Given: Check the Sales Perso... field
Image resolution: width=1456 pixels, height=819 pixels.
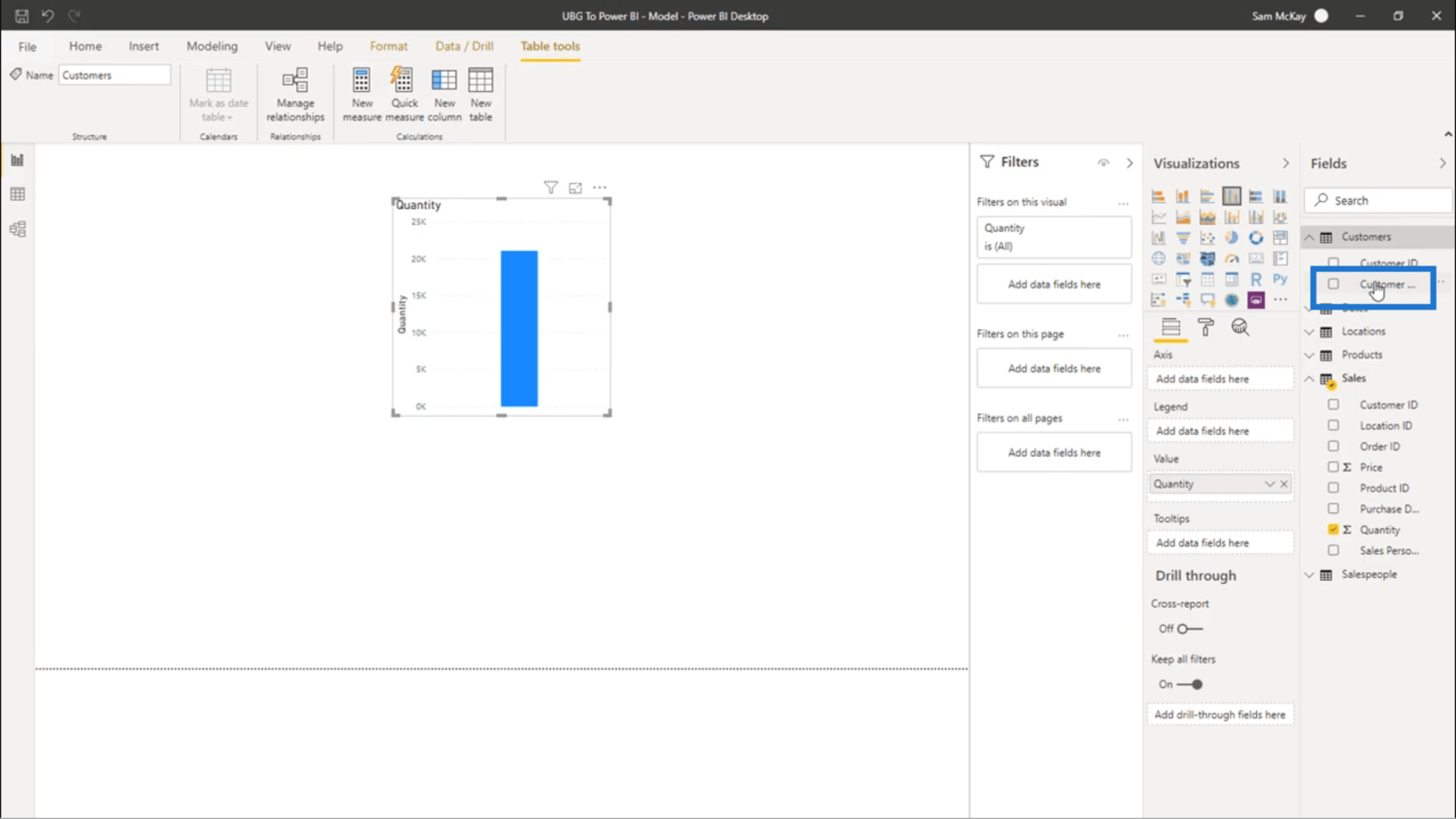Looking at the screenshot, I should (x=1333, y=550).
